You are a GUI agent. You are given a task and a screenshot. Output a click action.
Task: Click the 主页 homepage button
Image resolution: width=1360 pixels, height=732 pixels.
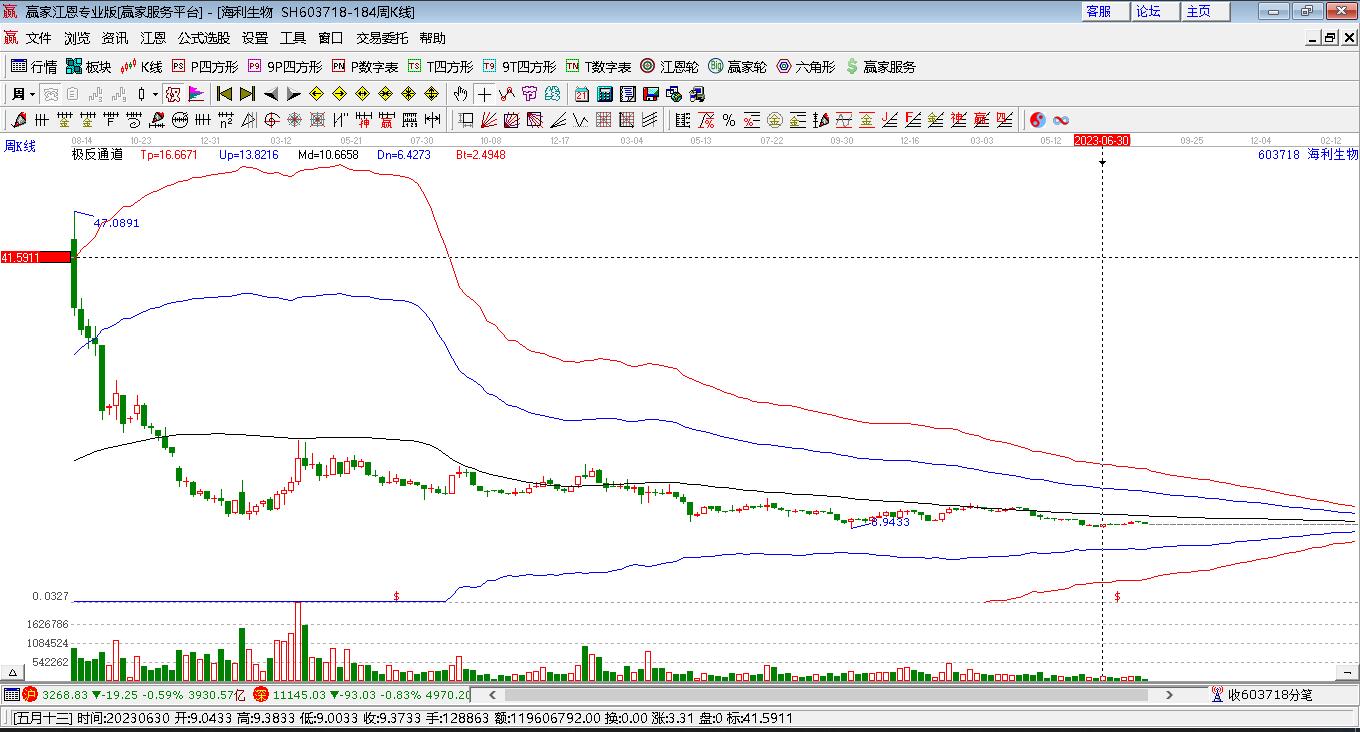coord(1205,11)
